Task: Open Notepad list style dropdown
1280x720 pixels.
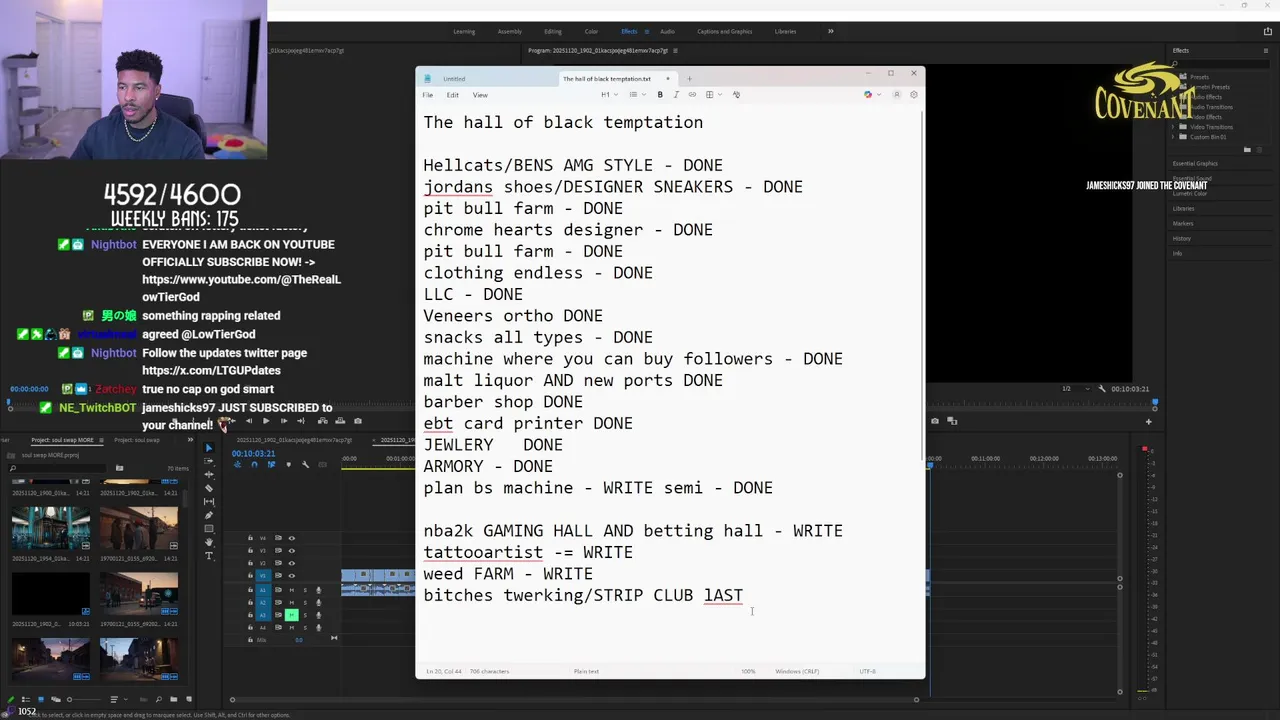Action: (637, 94)
